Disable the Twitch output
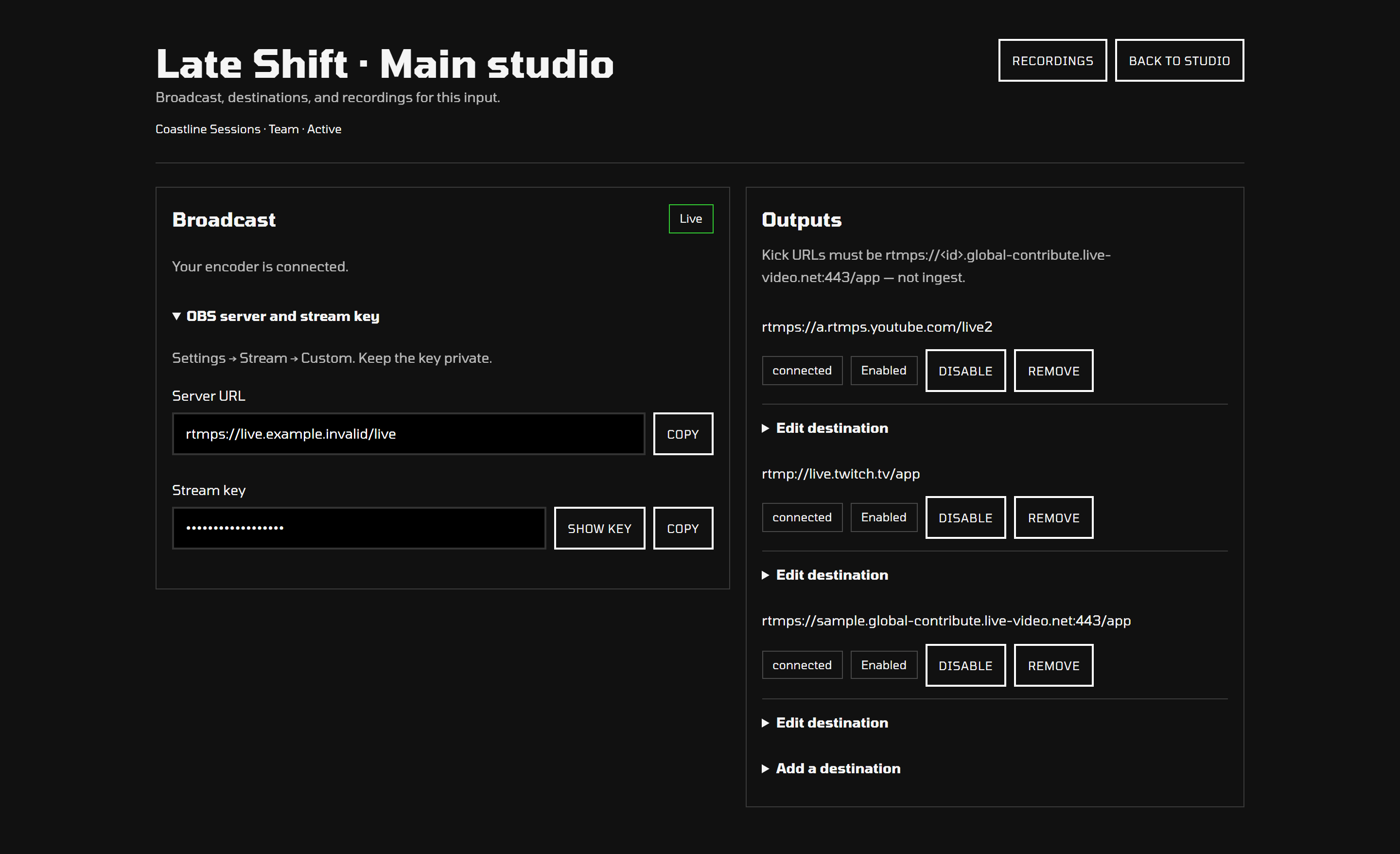1400x854 pixels. 965,517
